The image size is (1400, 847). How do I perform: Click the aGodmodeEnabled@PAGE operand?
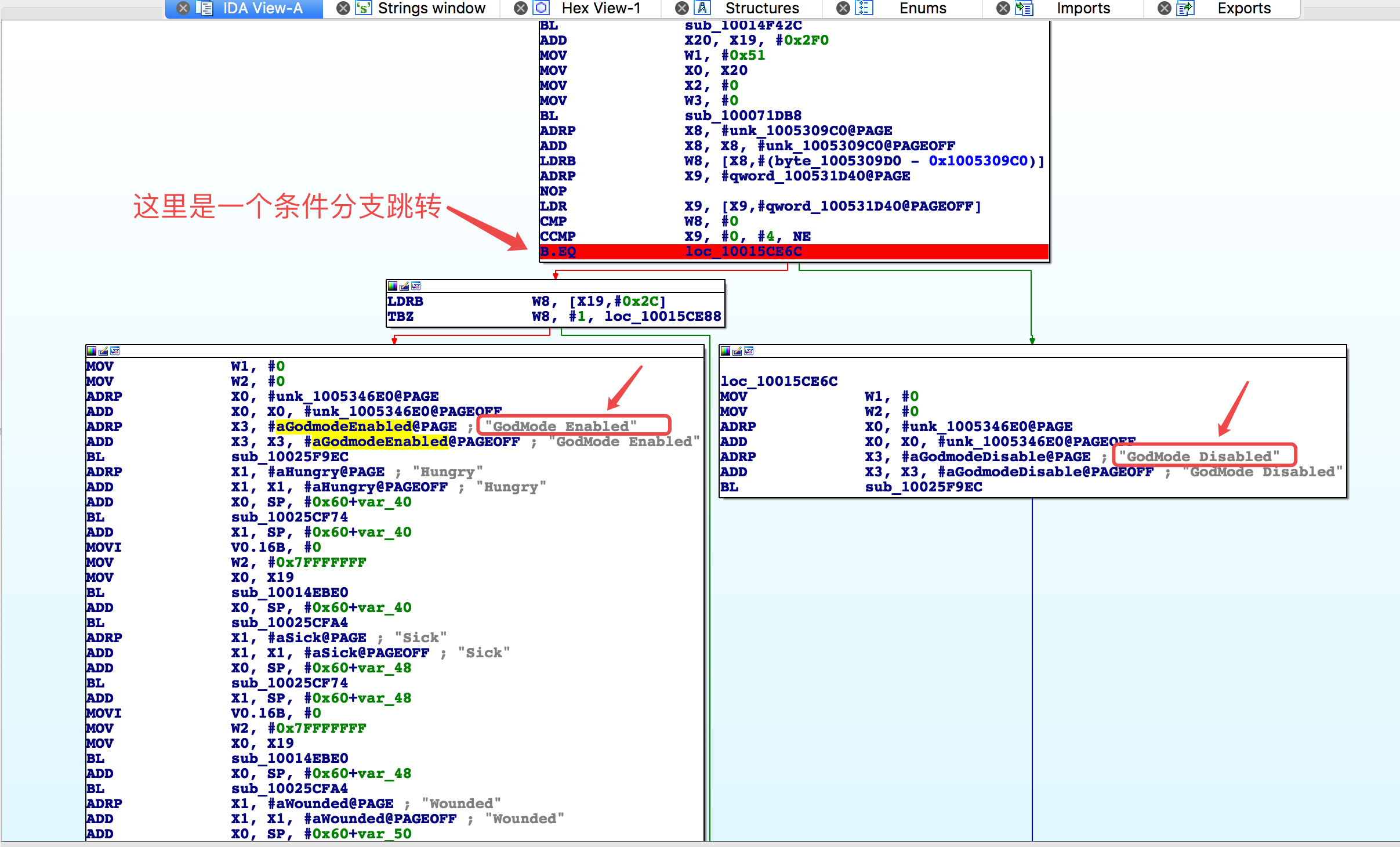coord(365,427)
